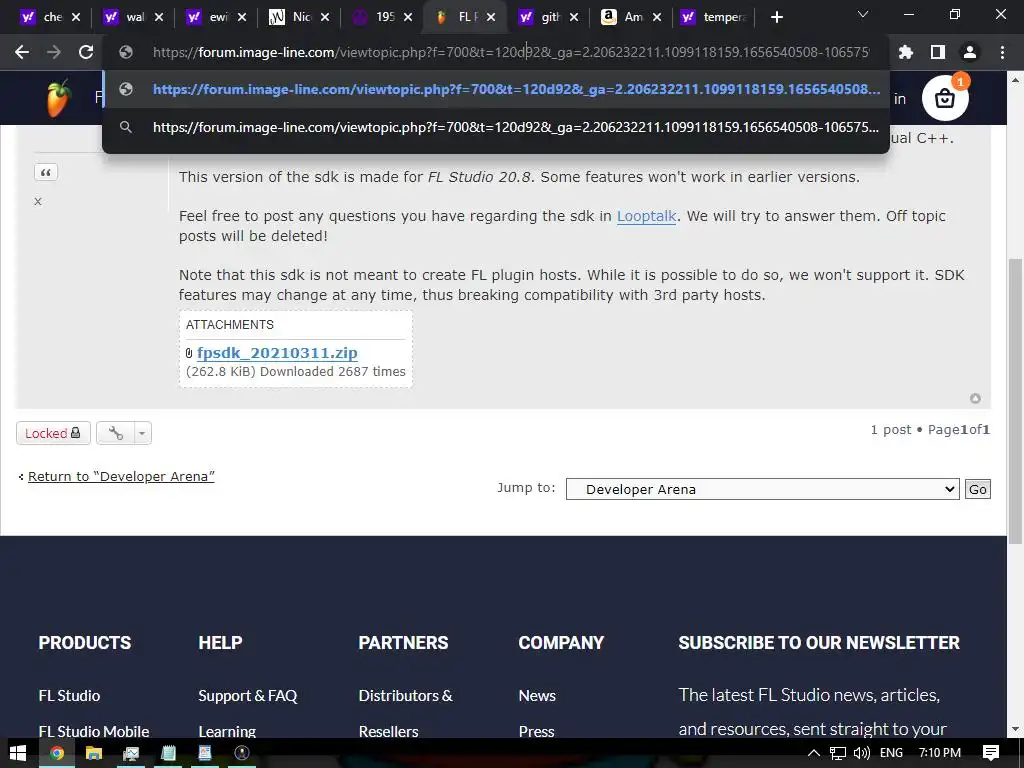Open the tab search chevron
This screenshot has width=1024, height=768.
coord(863,14)
